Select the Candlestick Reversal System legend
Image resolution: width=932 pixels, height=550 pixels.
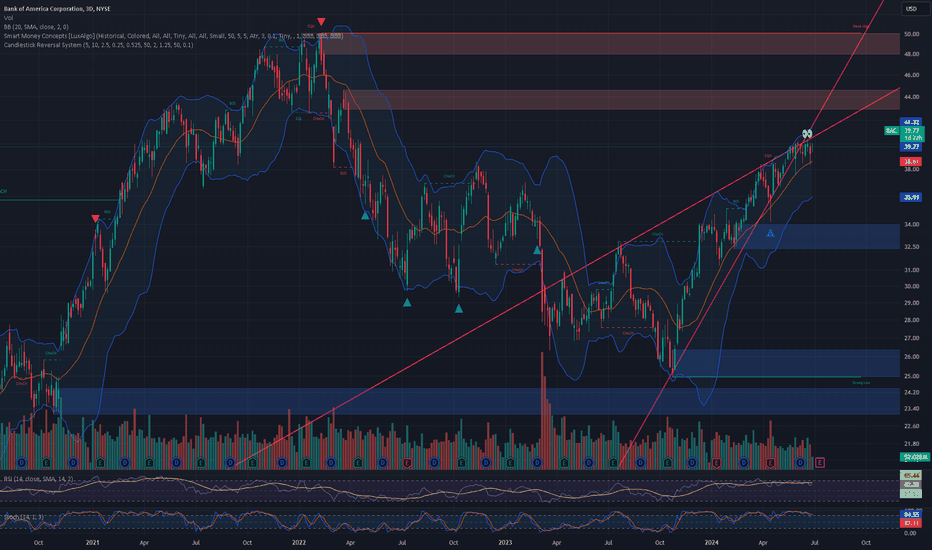(98, 45)
